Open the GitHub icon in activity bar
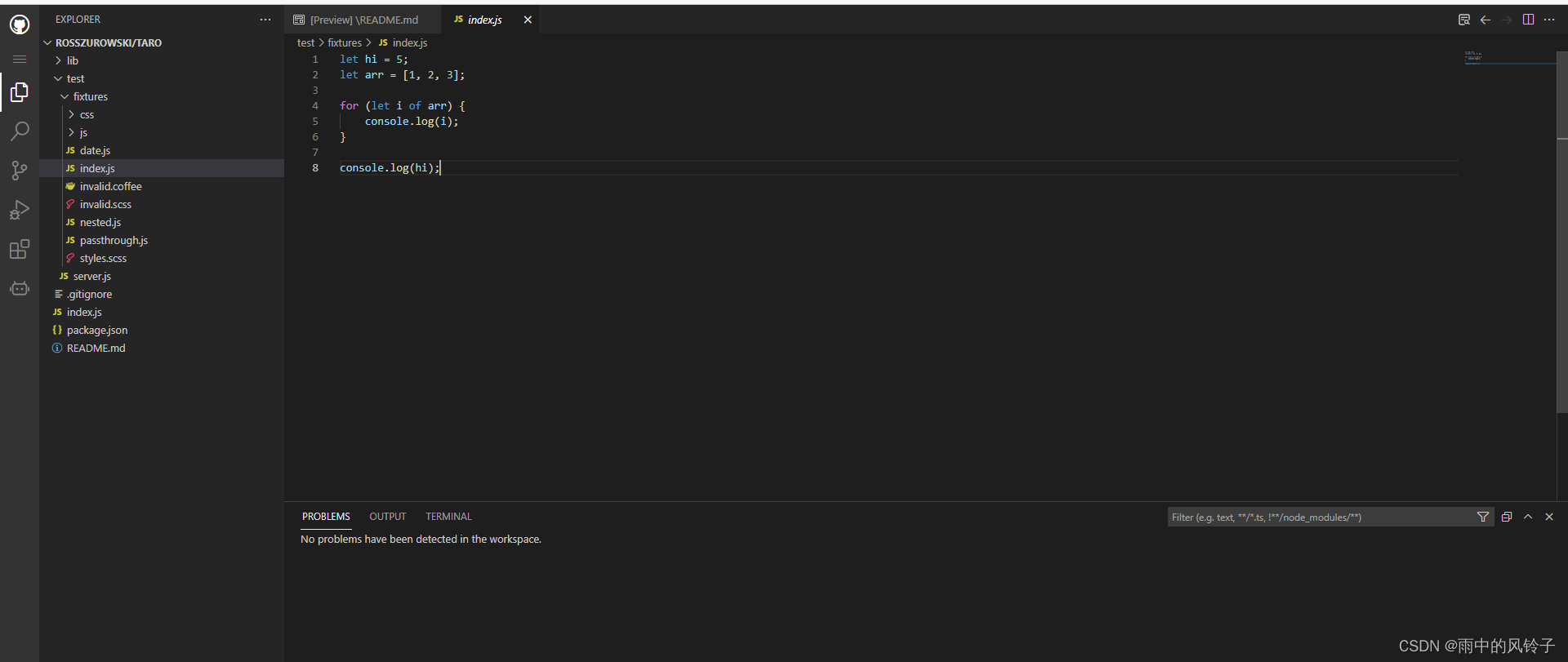This screenshot has height=662, width=1568. coord(20,24)
